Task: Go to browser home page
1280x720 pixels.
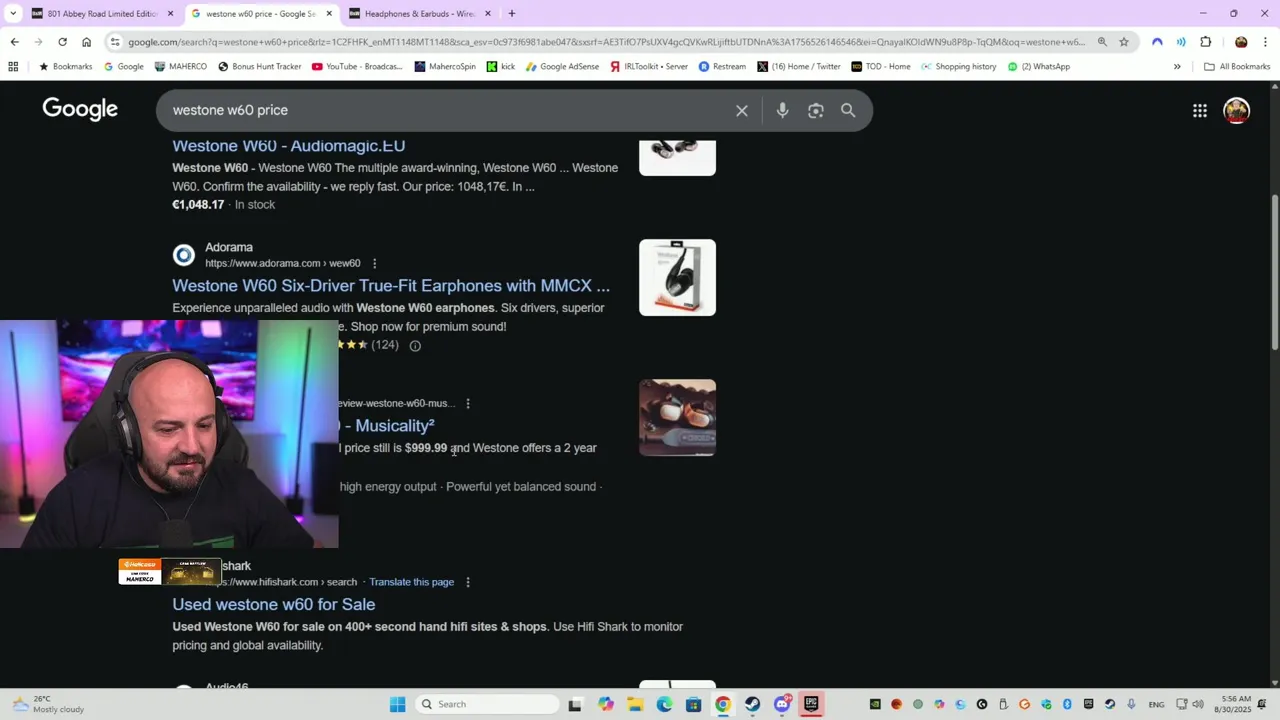Action: click(86, 42)
